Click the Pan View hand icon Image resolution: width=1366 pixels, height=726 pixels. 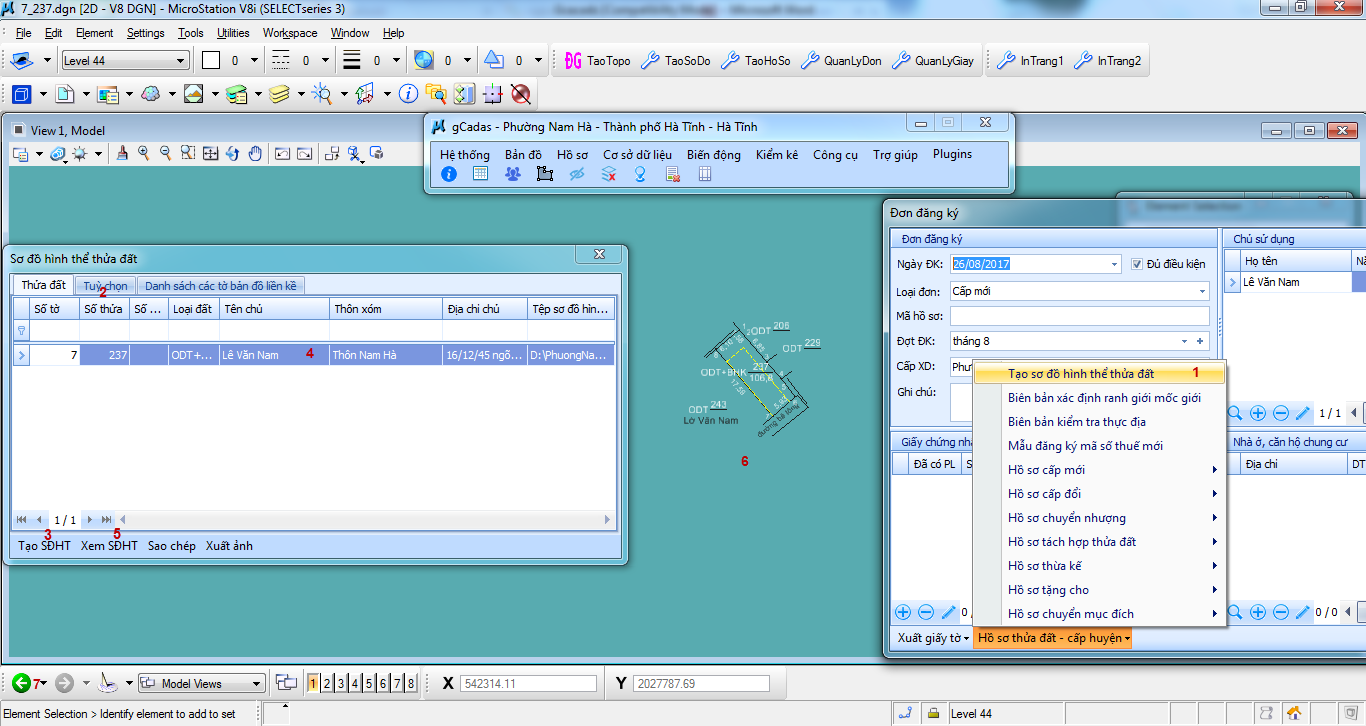tap(255, 153)
